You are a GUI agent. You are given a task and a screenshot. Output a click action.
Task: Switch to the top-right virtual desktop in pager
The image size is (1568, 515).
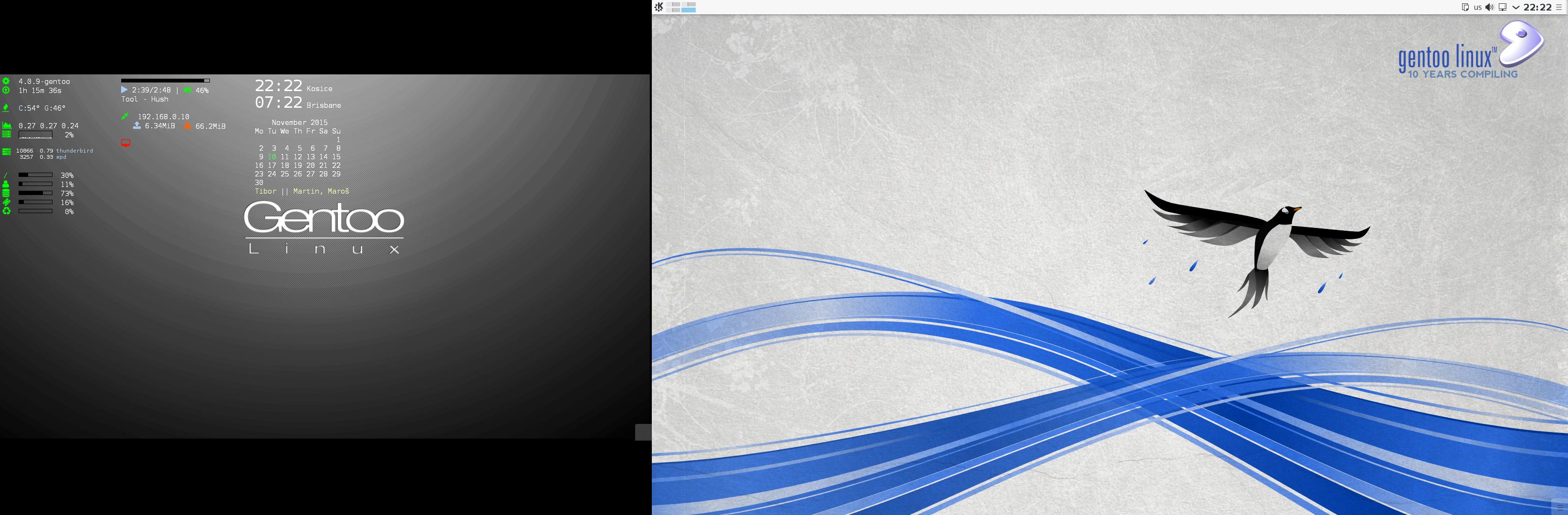tap(689, 4)
